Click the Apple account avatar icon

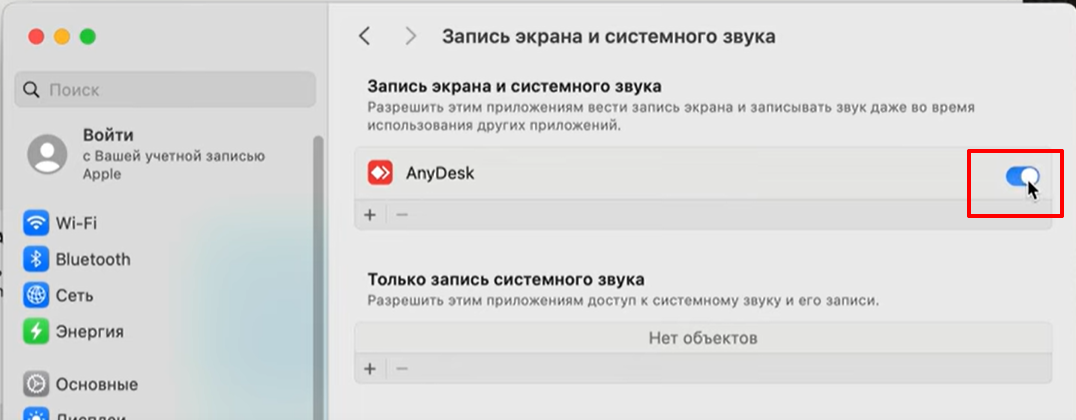point(47,153)
